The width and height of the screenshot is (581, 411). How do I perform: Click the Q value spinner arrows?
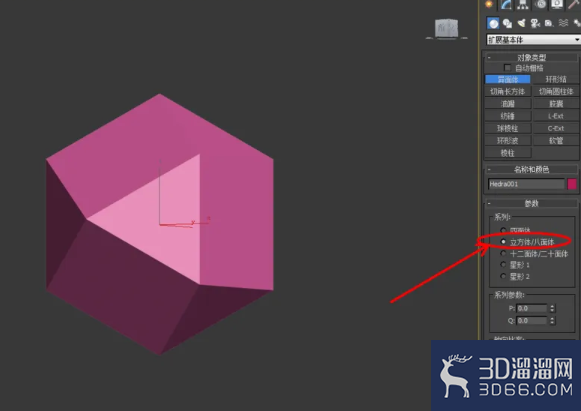coord(552,321)
